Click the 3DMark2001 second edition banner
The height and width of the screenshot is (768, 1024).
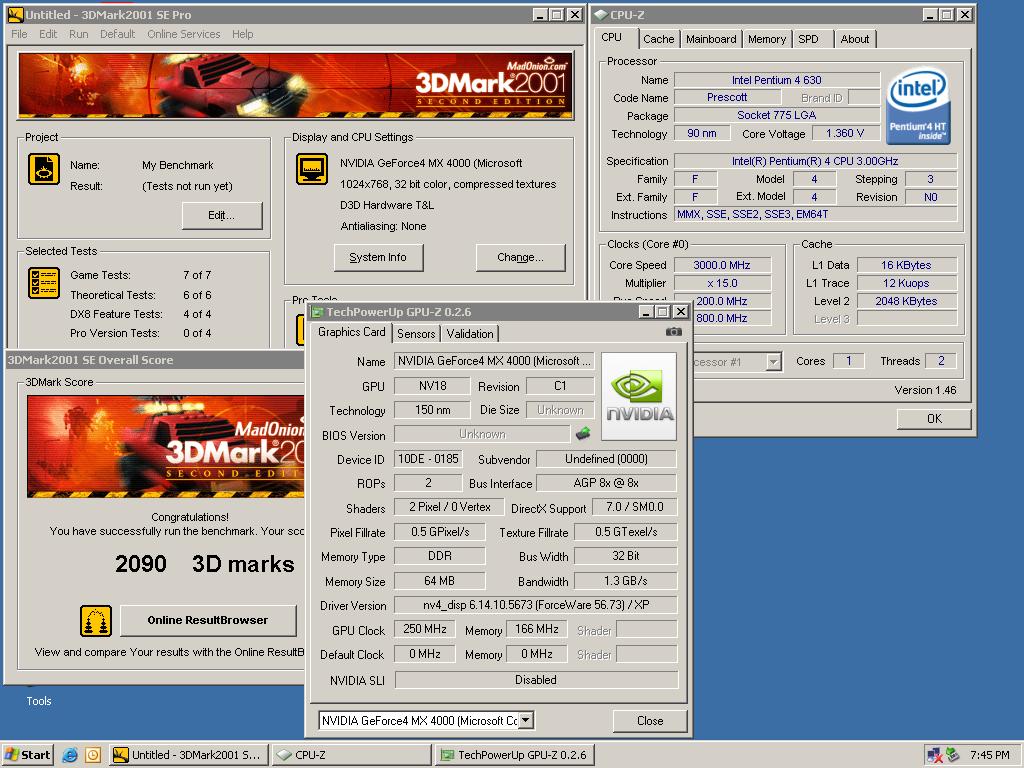click(x=296, y=86)
